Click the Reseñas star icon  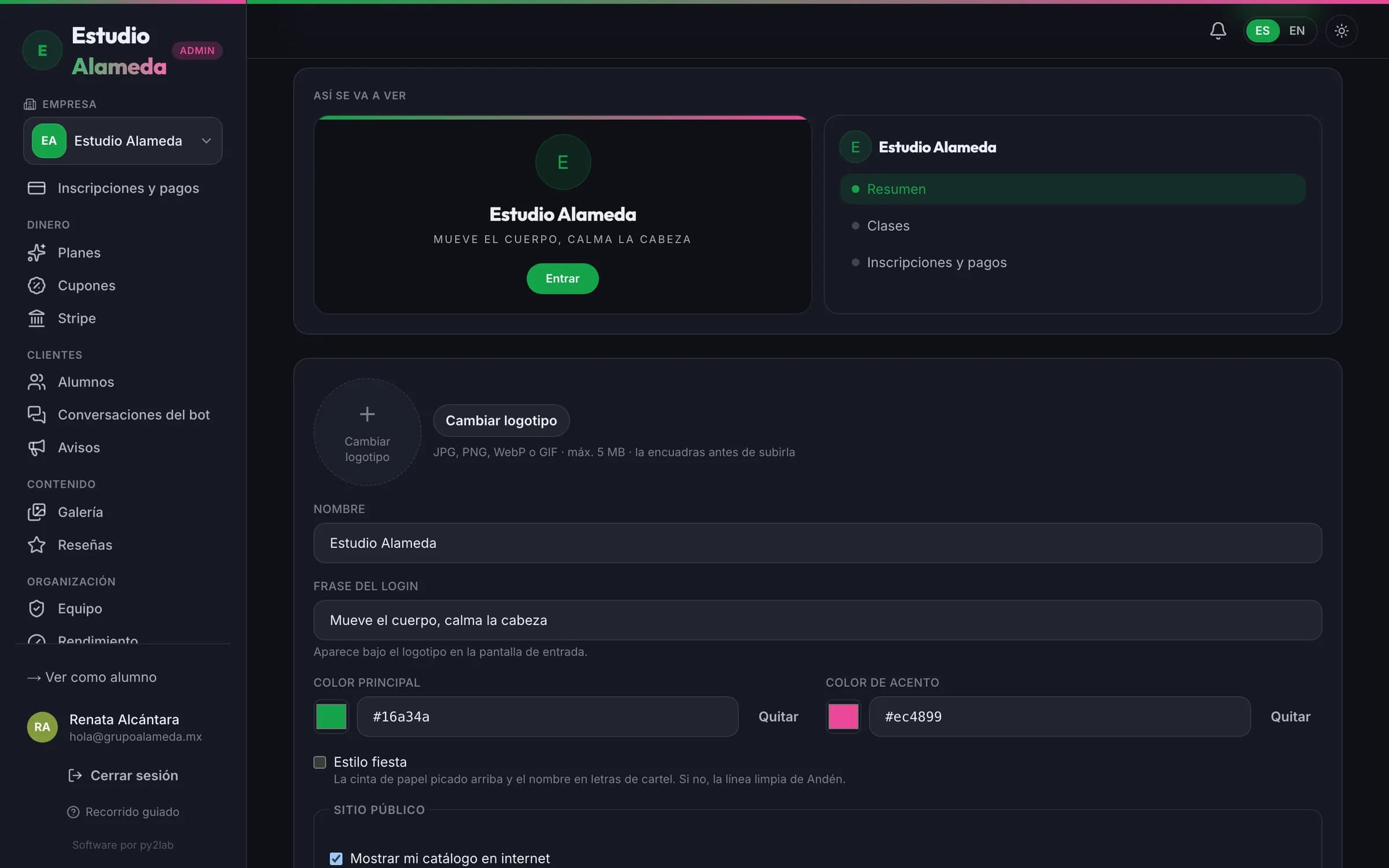[x=36, y=545]
